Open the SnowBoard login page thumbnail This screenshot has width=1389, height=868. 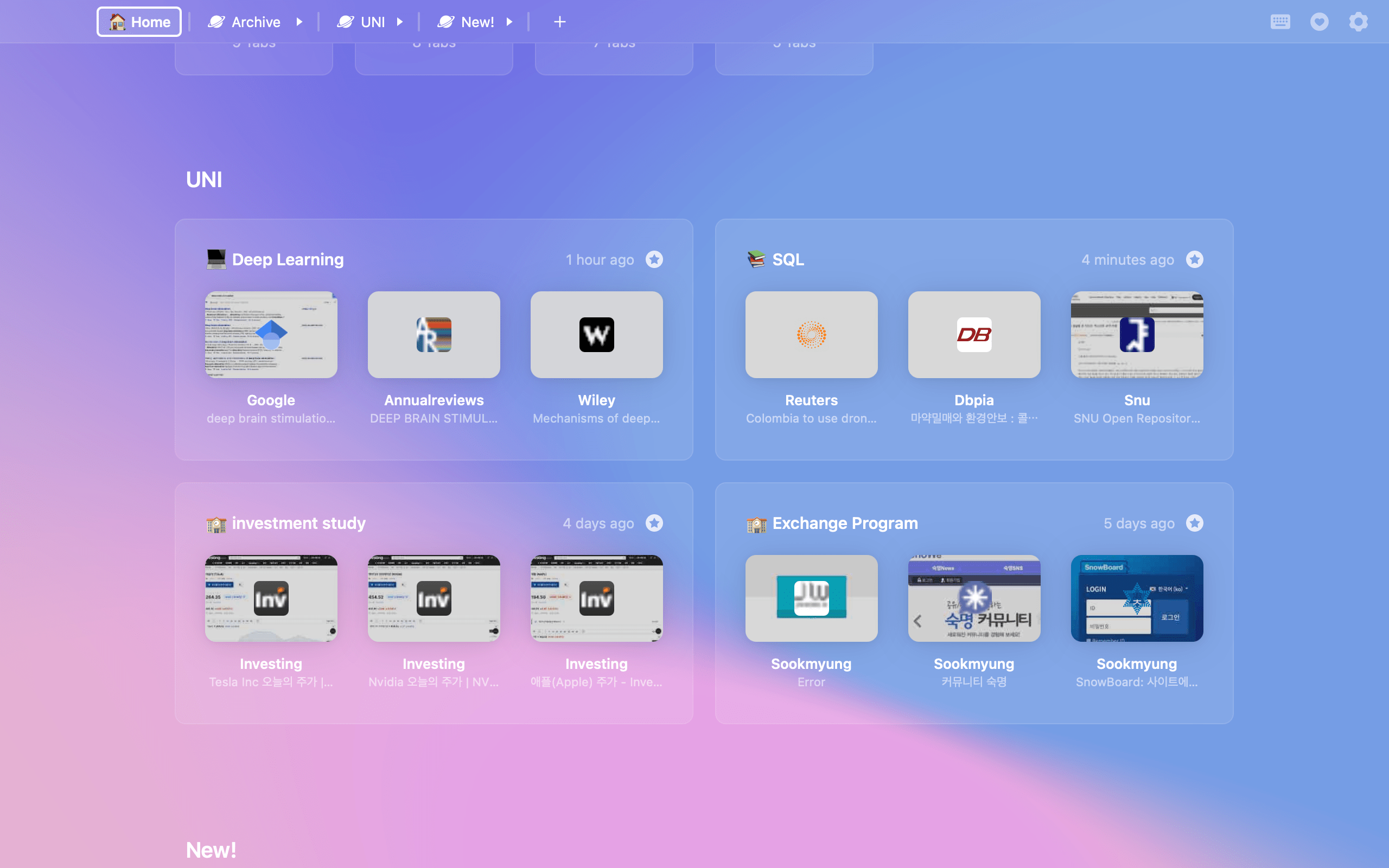tap(1137, 598)
